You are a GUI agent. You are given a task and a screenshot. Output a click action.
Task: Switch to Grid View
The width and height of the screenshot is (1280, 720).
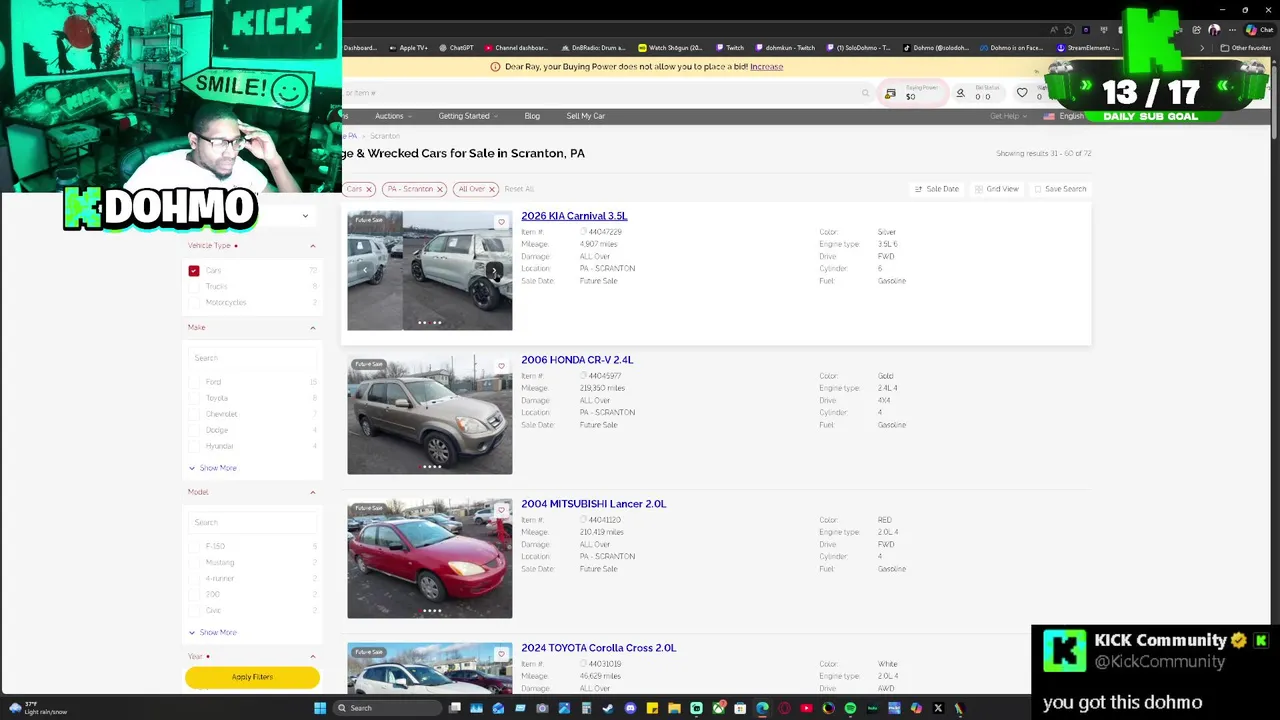pyautogui.click(x=996, y=189)
